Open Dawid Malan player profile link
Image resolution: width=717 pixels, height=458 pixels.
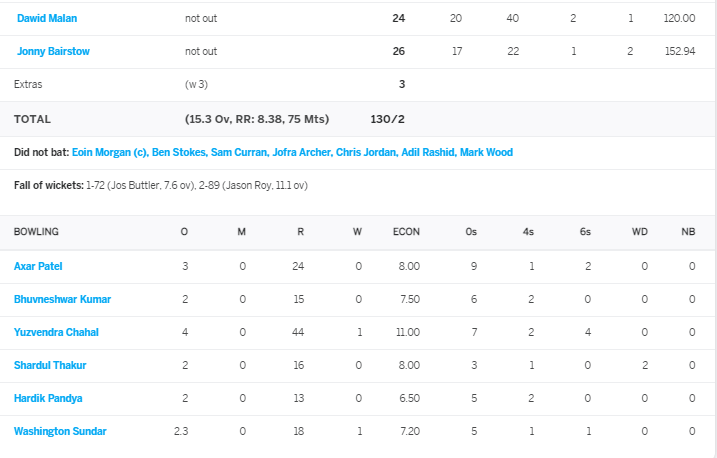47,18
